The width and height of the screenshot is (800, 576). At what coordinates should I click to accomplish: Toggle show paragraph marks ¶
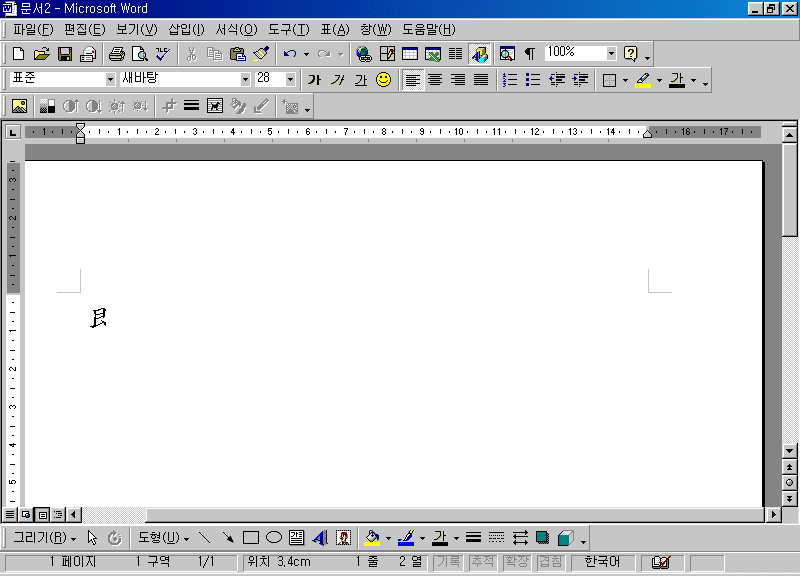(x=530, y=54)
